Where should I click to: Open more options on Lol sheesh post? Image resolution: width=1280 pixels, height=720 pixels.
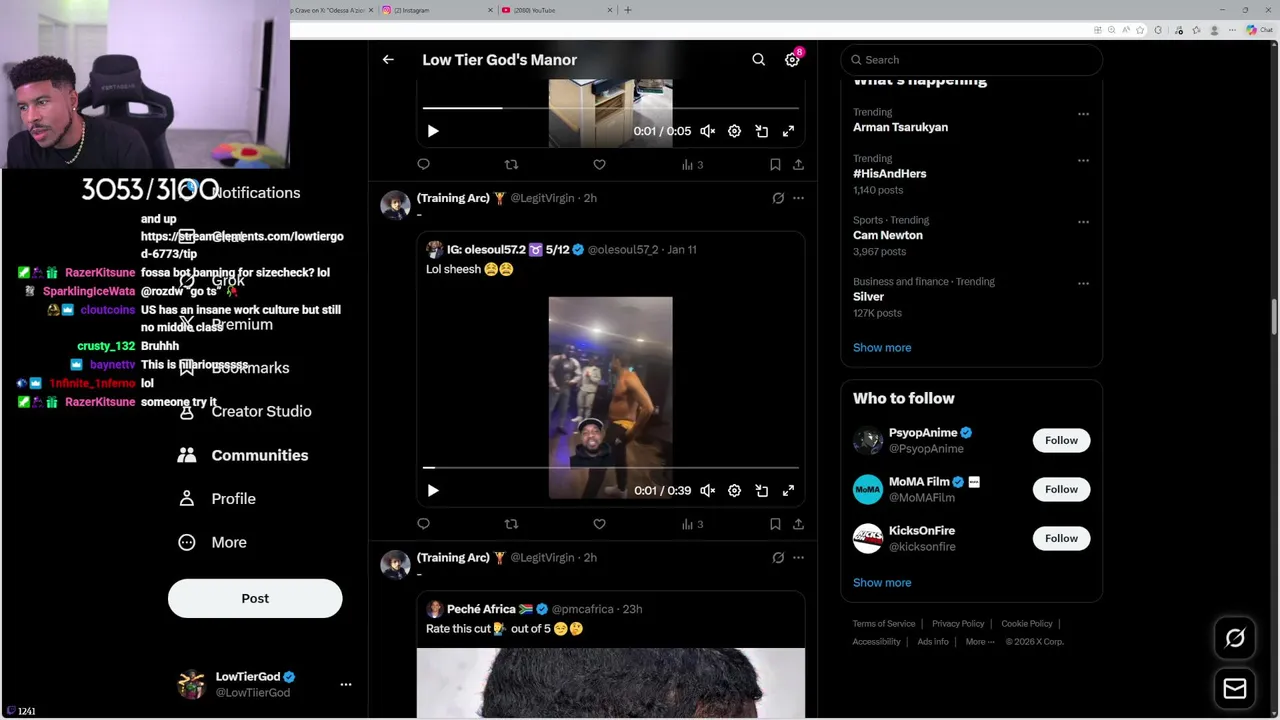(798, 198)
